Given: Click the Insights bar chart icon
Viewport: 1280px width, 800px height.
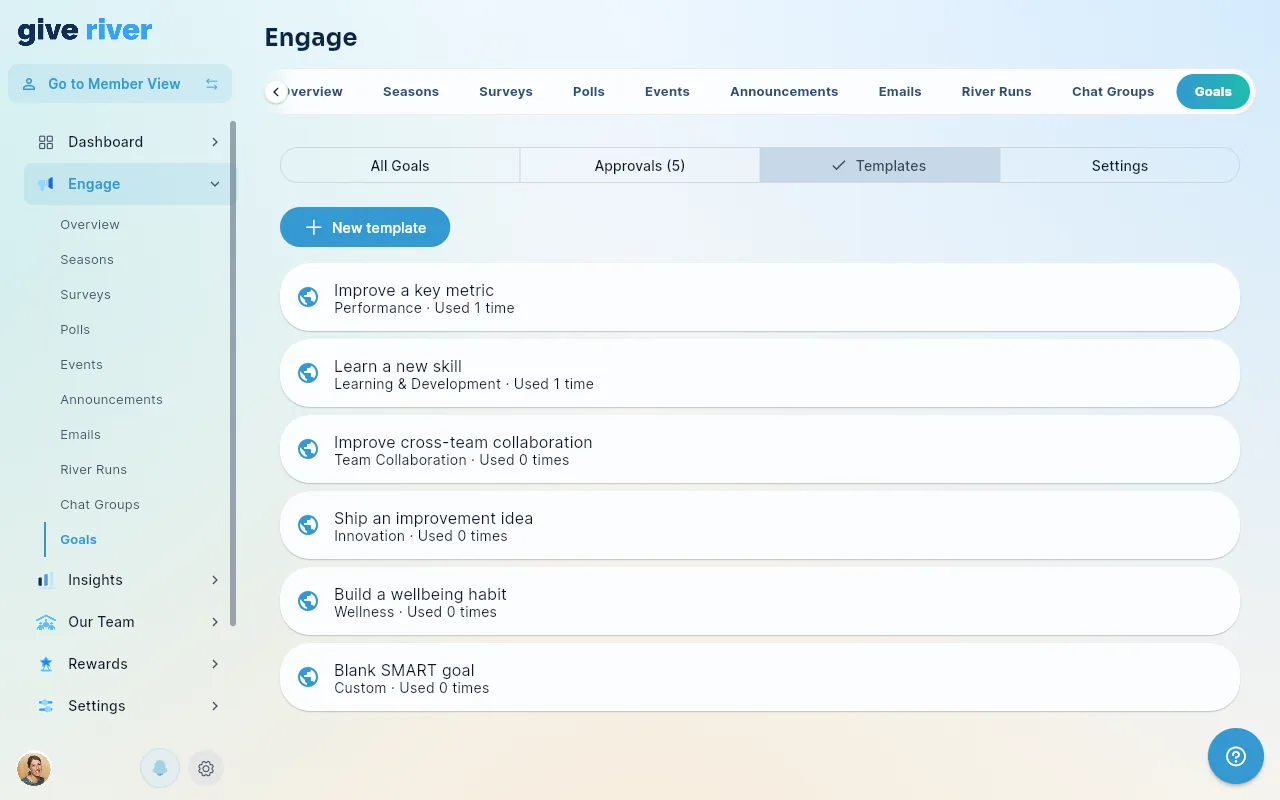Looking at the screenshot, I should (x=46, y=580).
